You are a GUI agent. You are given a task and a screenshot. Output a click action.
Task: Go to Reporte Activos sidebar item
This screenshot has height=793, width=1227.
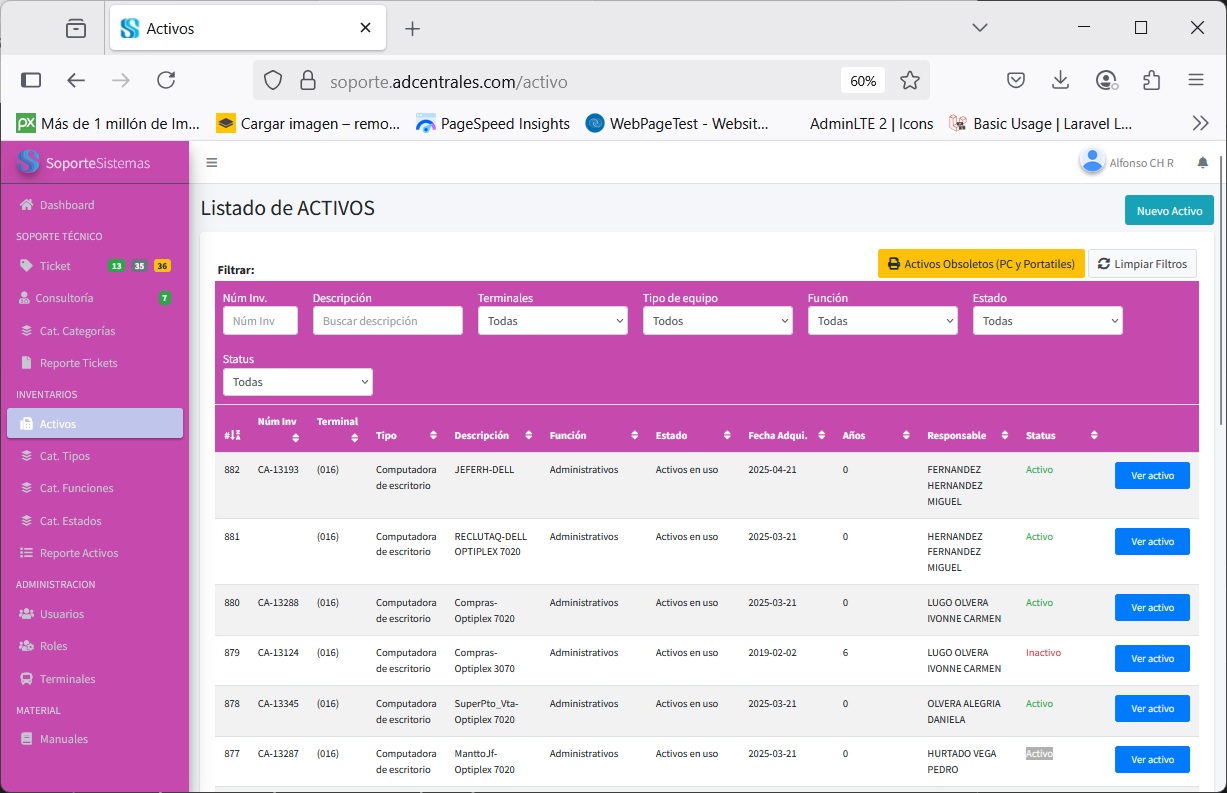coord(78,553)
